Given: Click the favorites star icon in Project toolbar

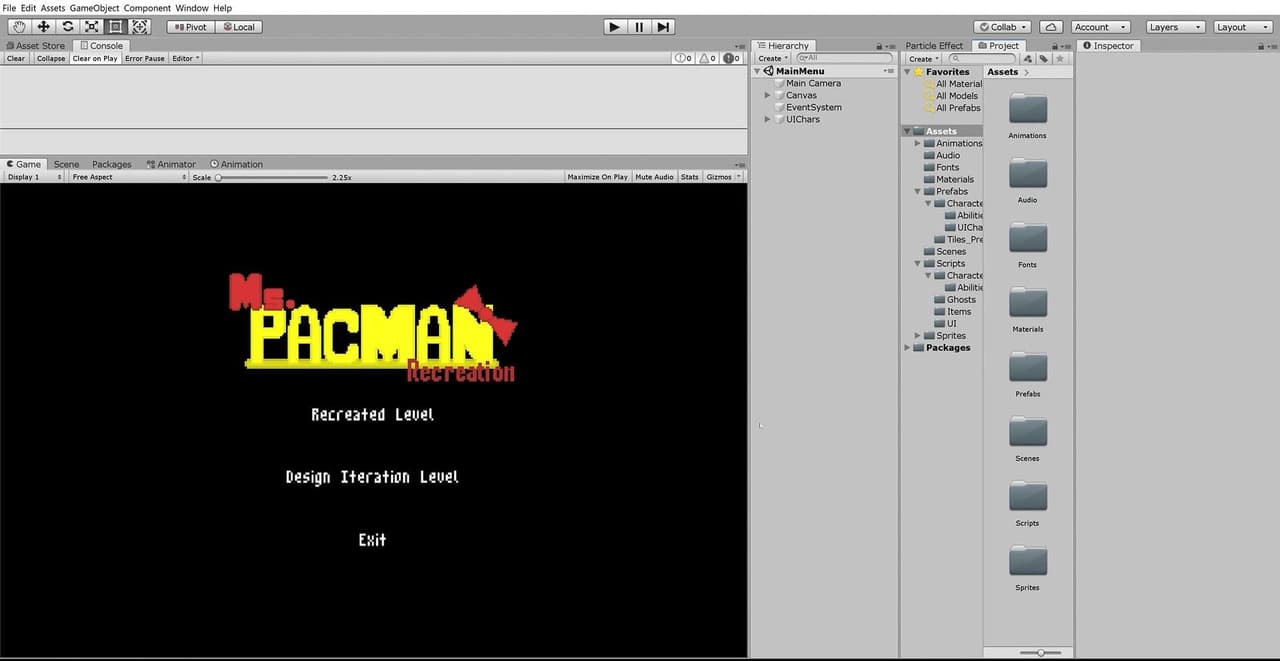Looking at the screenshot, I should coord(1060,58).
